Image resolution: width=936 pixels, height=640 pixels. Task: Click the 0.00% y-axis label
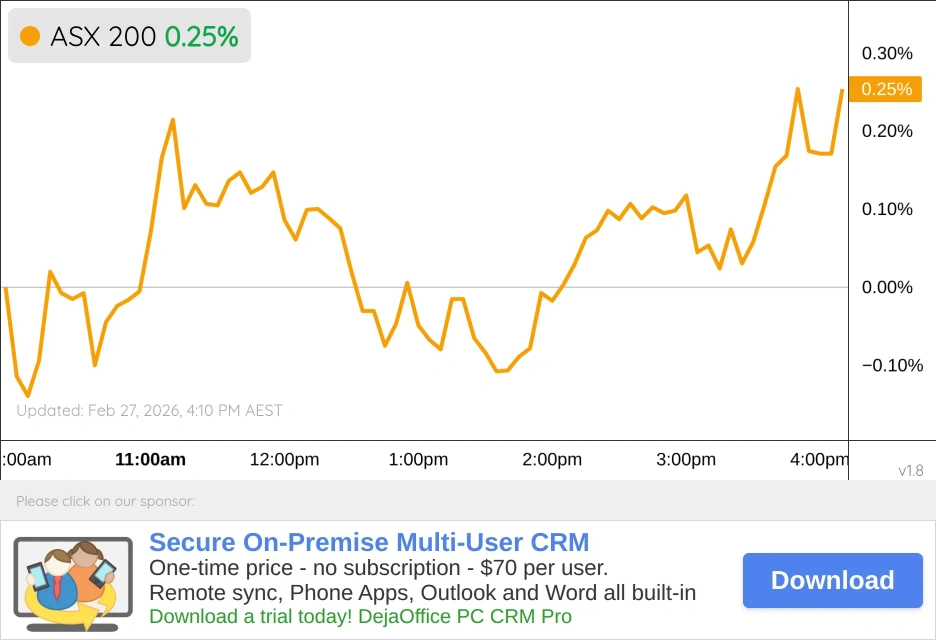click(887, 287)
